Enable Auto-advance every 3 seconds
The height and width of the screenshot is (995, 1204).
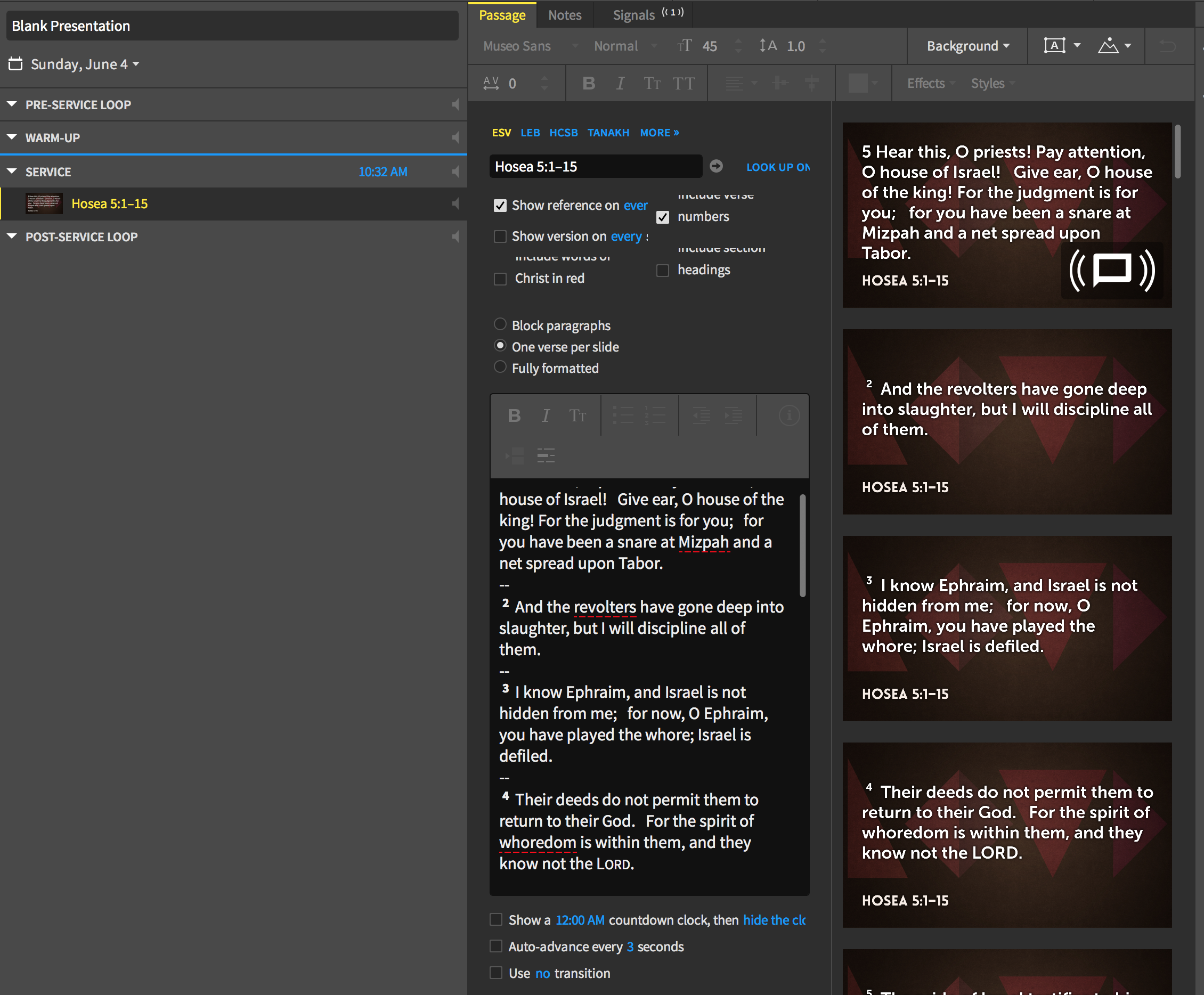coord(496,947)
